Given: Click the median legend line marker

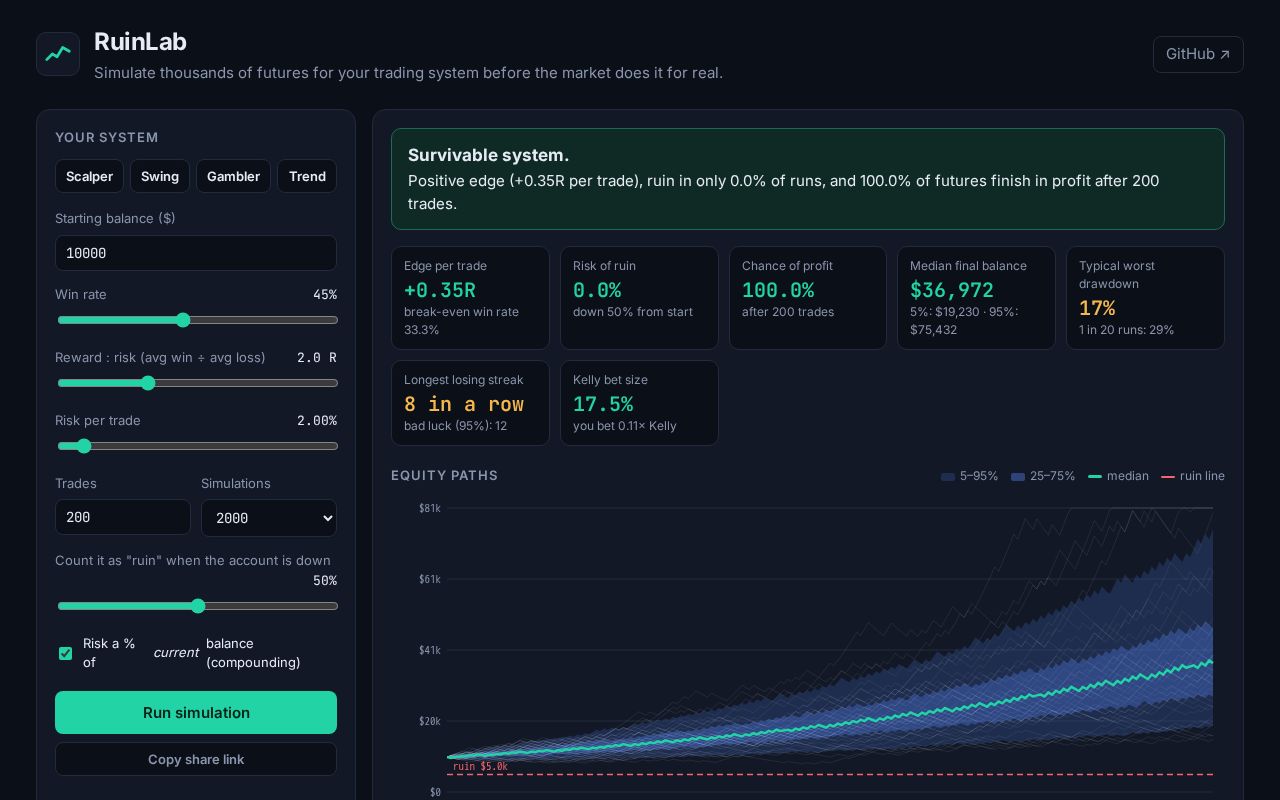Looking at the screenshot, I should tap(1095, 477).
